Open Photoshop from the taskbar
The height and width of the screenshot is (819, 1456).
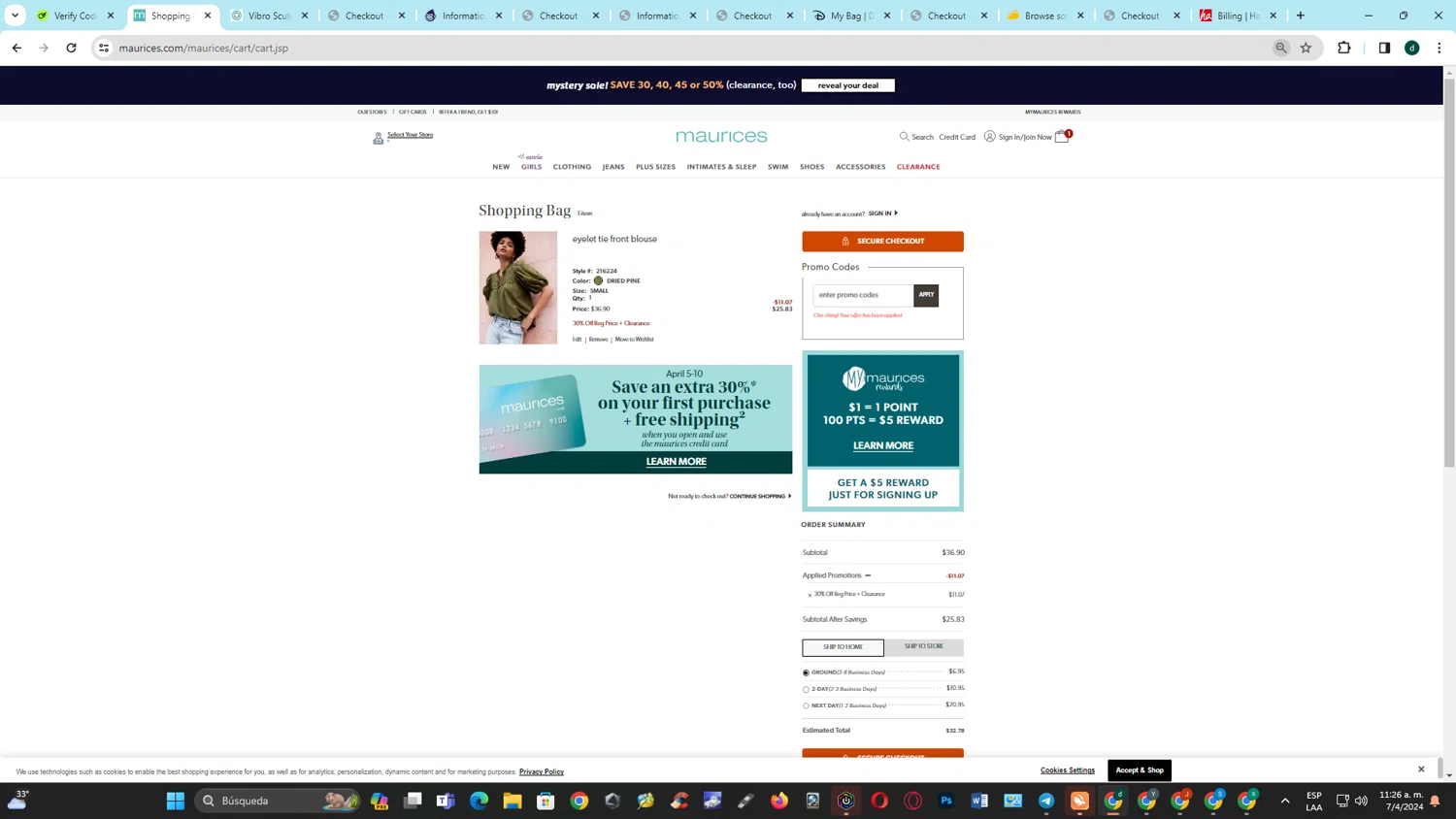(946, 801)
